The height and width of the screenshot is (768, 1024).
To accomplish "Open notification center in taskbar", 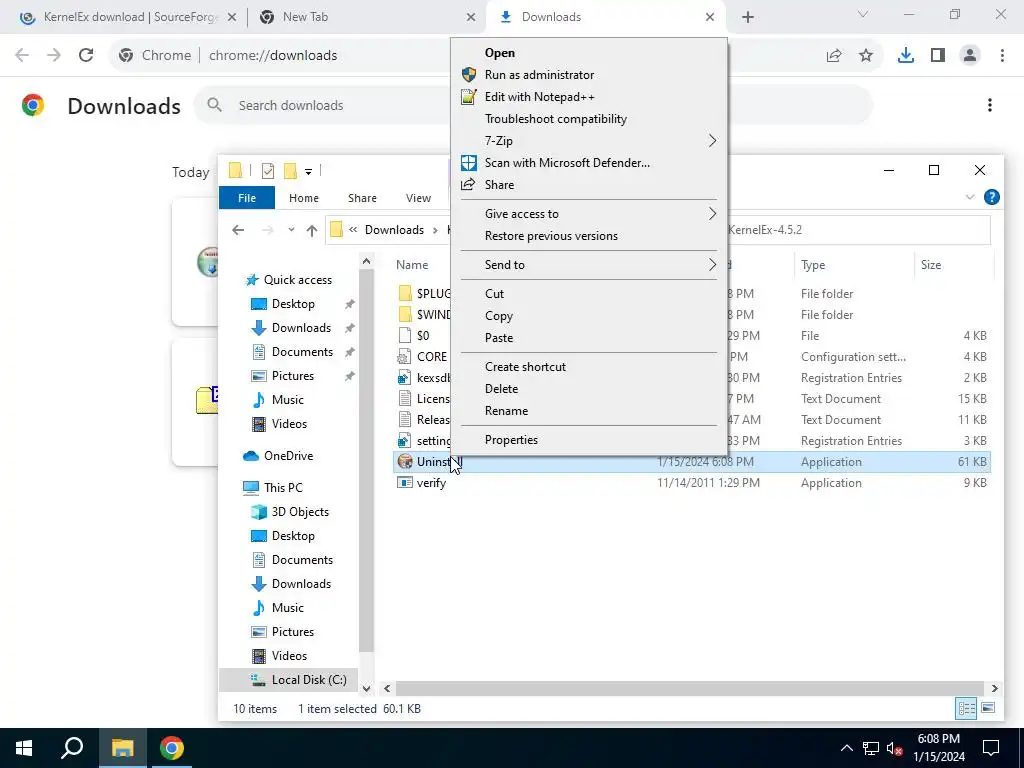I will coord(991,748).
